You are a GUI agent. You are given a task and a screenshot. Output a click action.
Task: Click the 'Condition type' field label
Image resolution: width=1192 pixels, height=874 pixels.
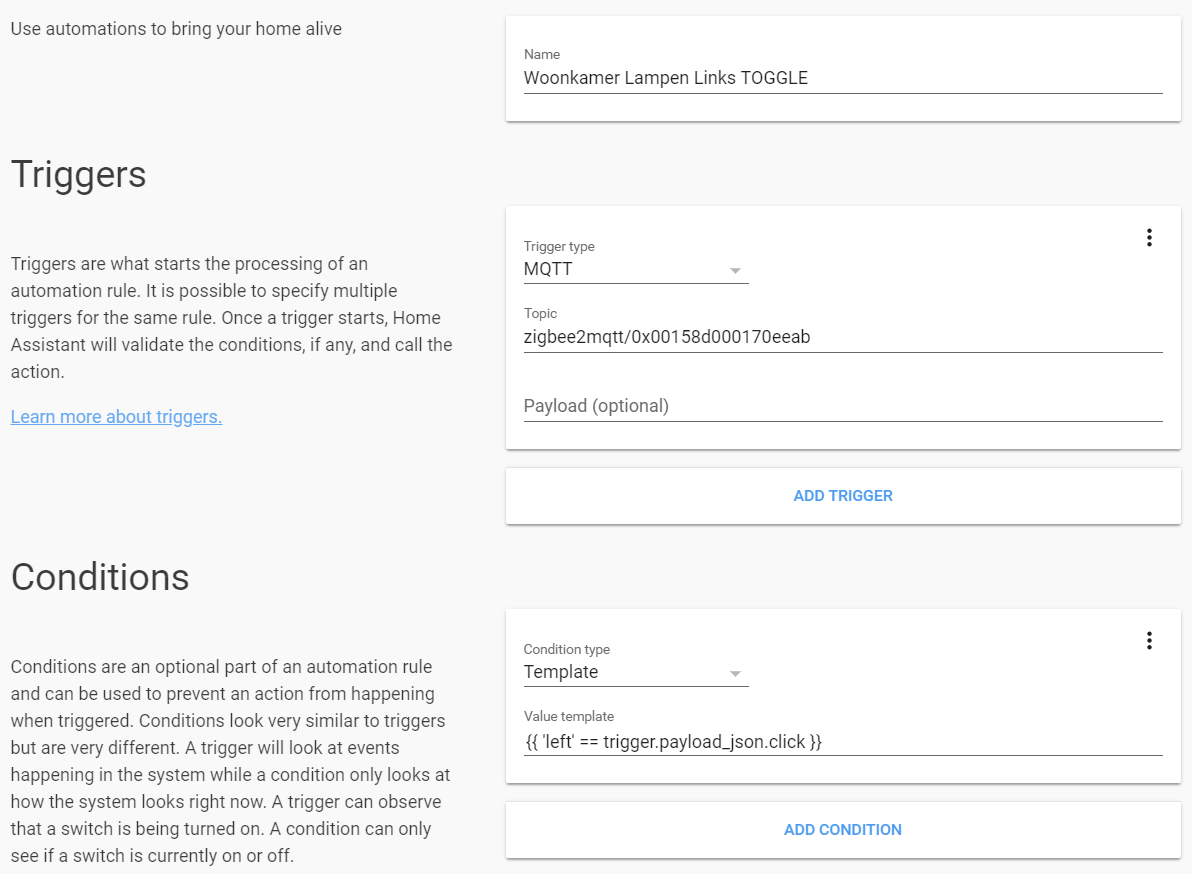[x=567, y=649]
